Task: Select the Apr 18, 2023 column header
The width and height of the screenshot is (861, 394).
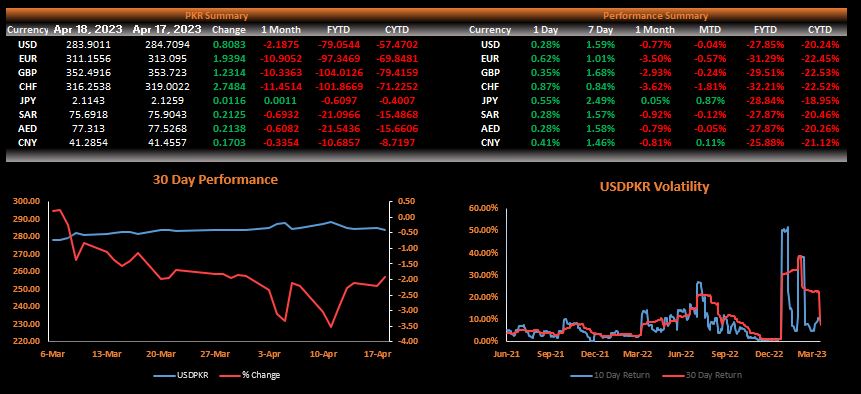Action: pos(88,30)
